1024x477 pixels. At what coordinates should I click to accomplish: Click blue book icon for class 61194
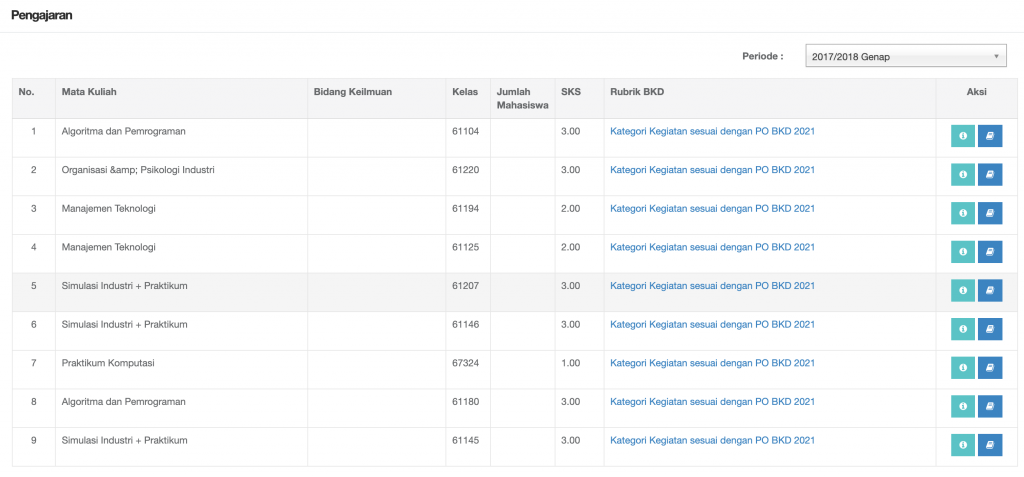pos(990,213)
